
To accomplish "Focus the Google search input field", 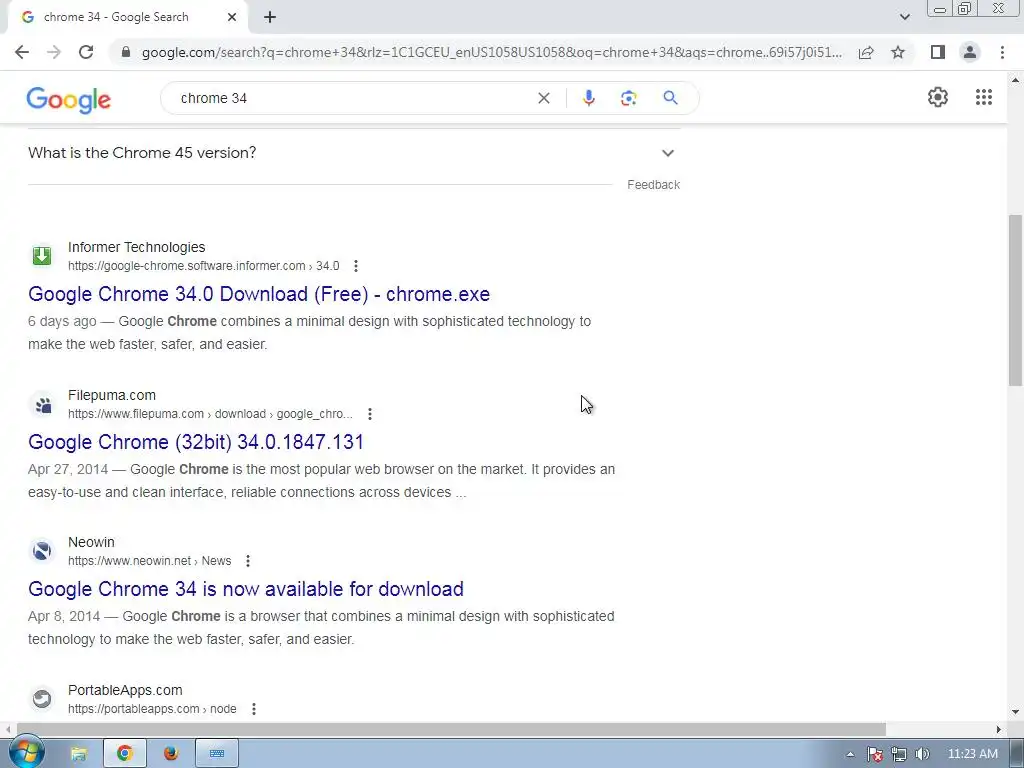I will pos(353,98).
